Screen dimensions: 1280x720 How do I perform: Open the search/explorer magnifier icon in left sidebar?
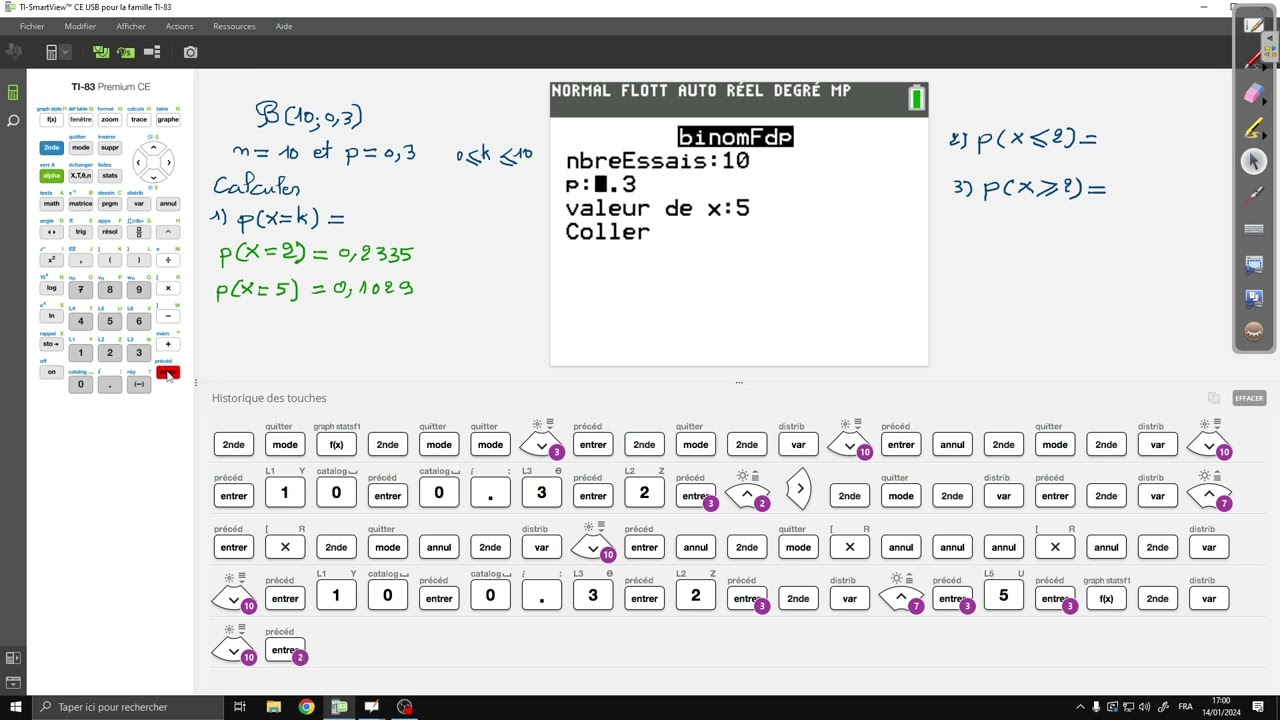click(x=13, y=121)
